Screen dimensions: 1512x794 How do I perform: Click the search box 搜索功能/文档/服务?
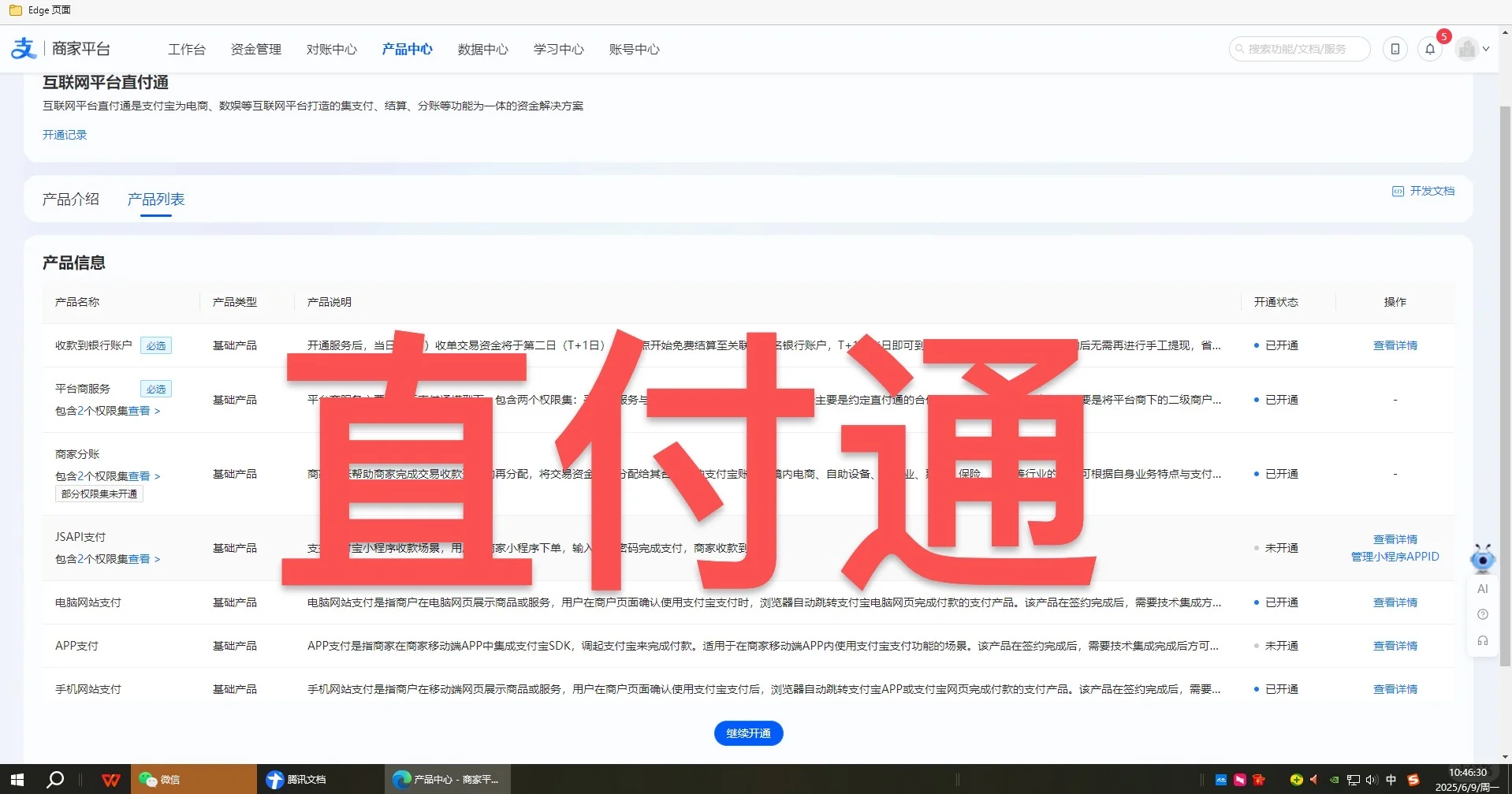(1299, 49)
